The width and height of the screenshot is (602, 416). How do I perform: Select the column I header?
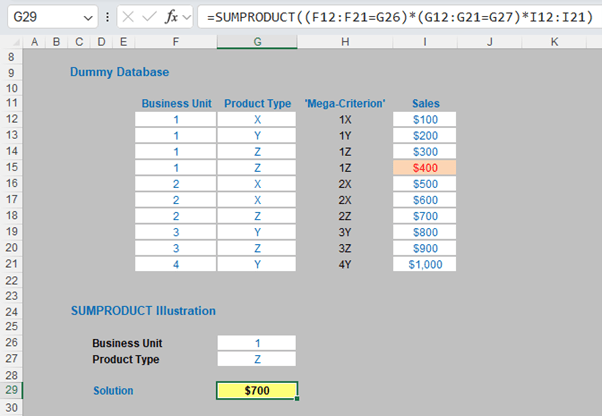coord(424,41)
